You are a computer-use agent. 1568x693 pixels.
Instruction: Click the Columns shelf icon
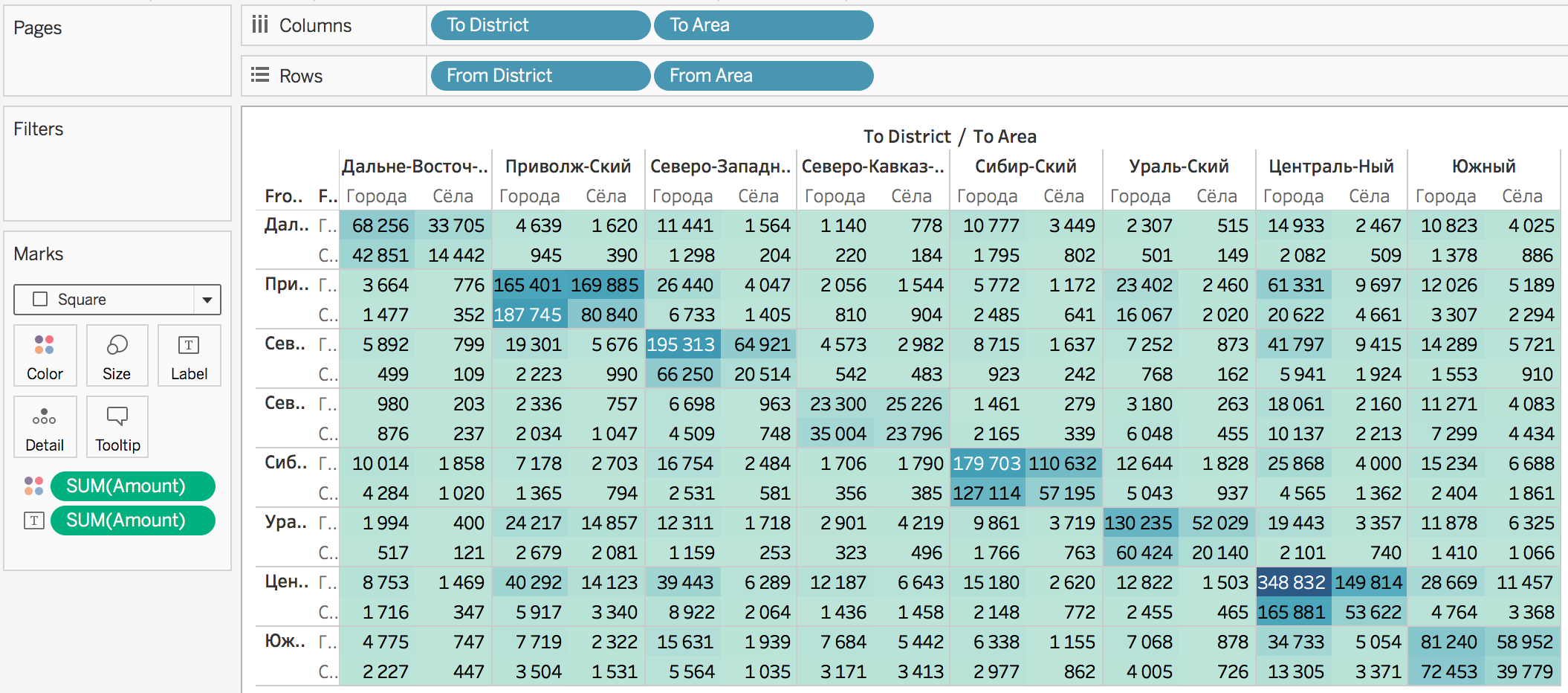pyautogui.click(x=260, y=25)
